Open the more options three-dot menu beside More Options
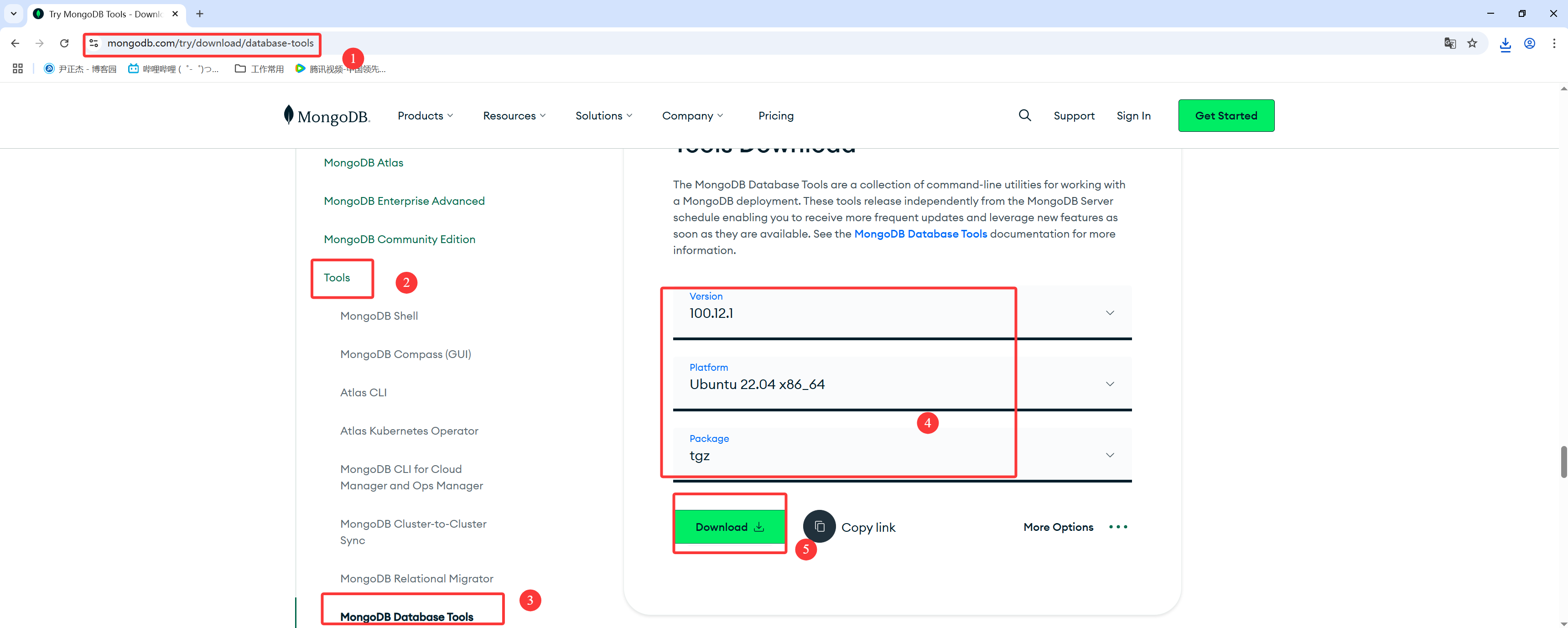This screenshot has height=628, width=1568. [1117, 526]
